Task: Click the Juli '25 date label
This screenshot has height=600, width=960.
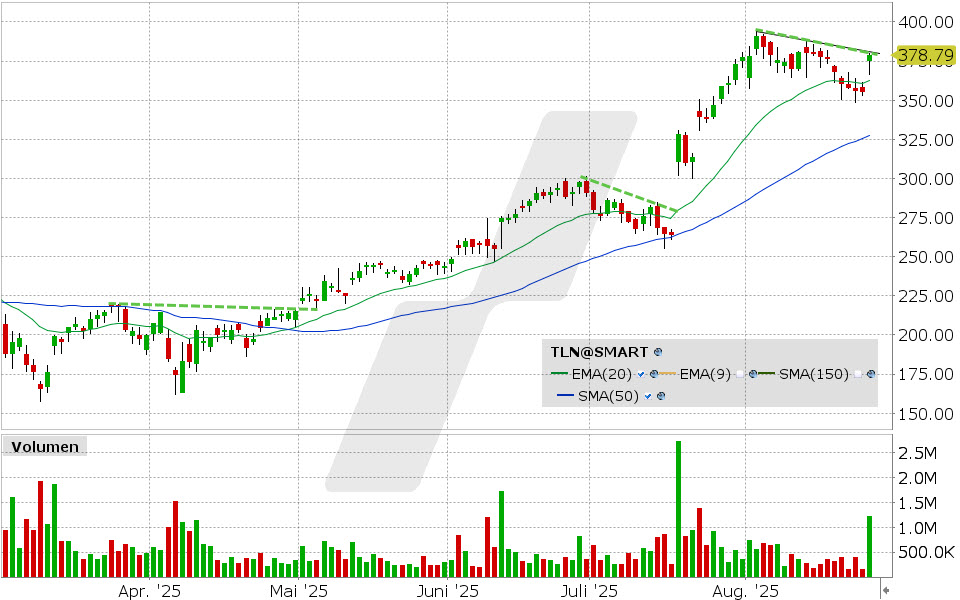Action: coord(589,591)
